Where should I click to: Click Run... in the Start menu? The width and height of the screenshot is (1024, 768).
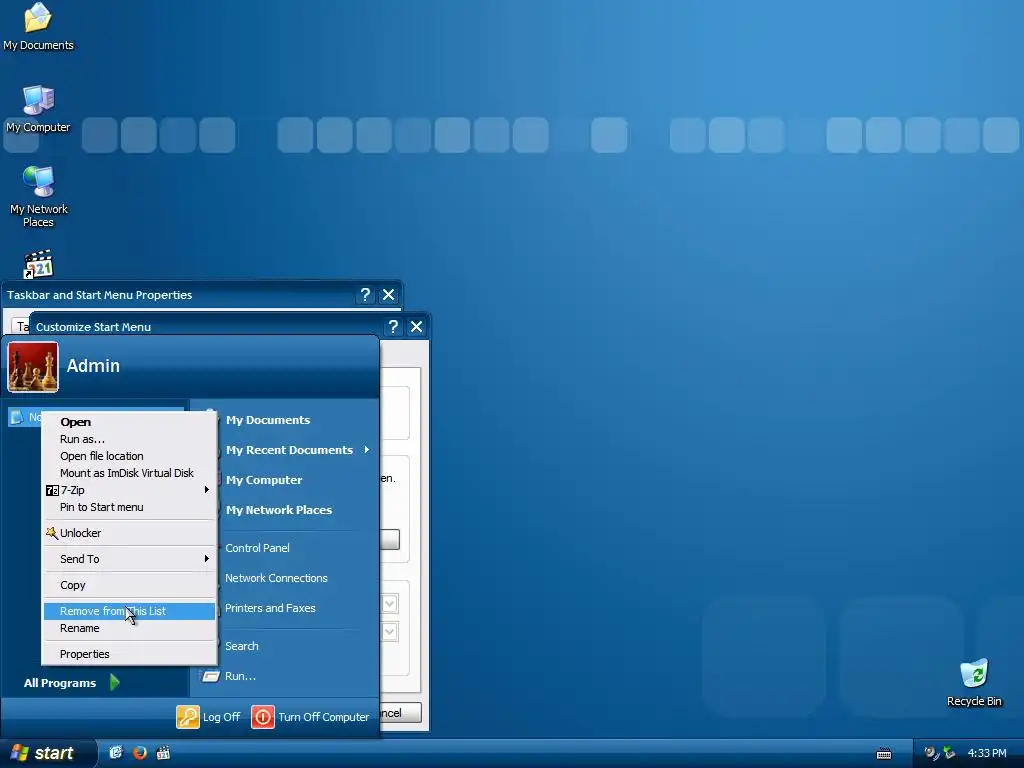tap(240, 676)
